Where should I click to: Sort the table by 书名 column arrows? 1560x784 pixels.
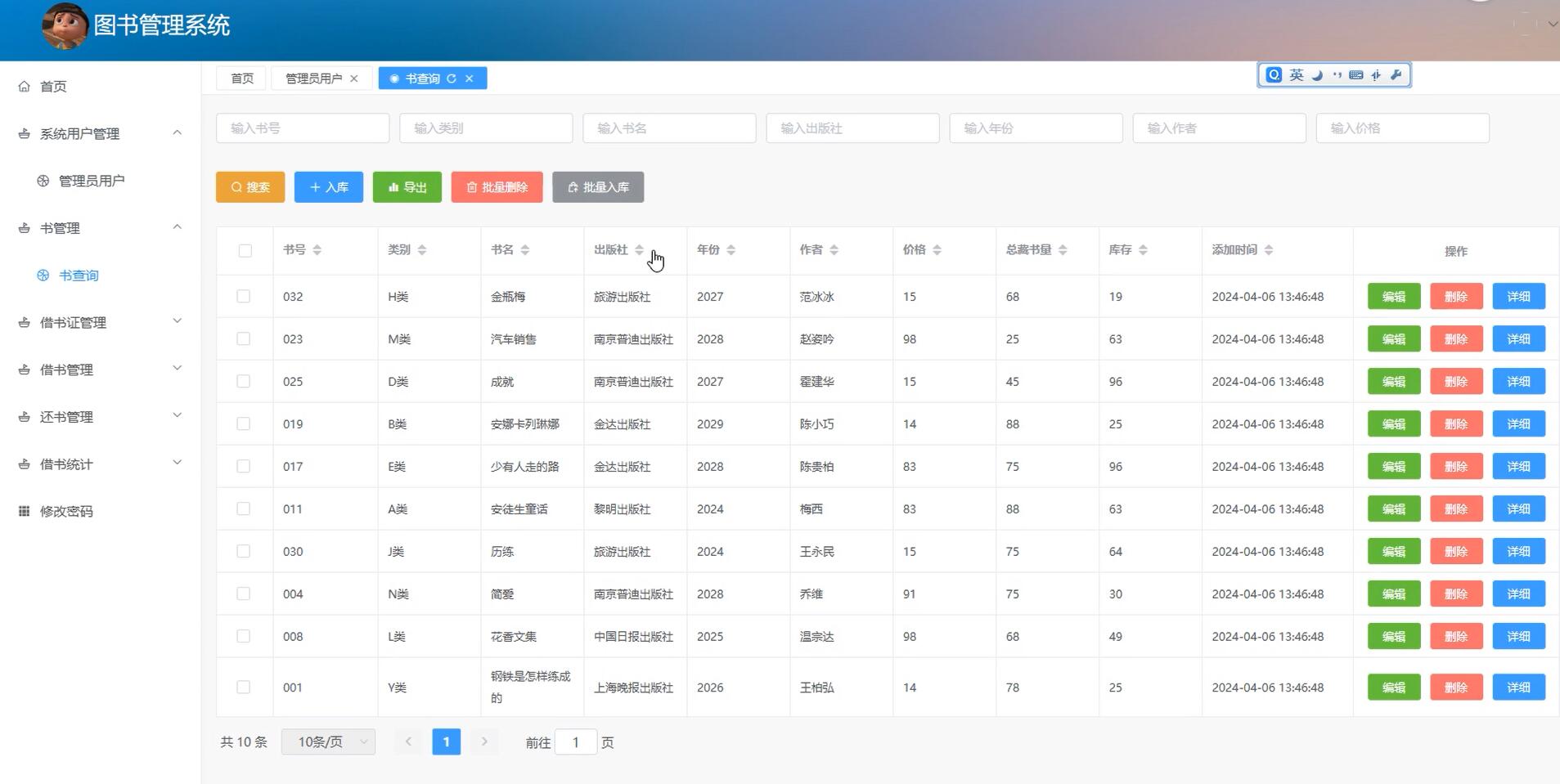click(x=525, y=250)
